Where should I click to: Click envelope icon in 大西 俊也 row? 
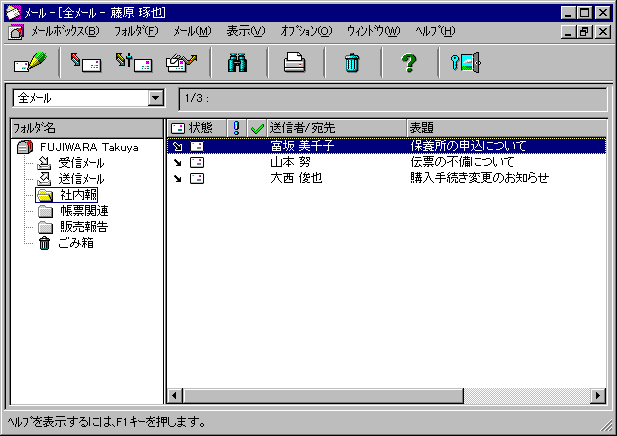197,178
